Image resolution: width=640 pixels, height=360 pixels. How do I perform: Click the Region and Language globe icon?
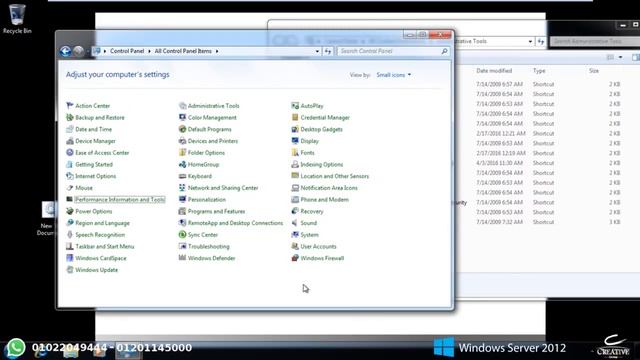[70, 223]
